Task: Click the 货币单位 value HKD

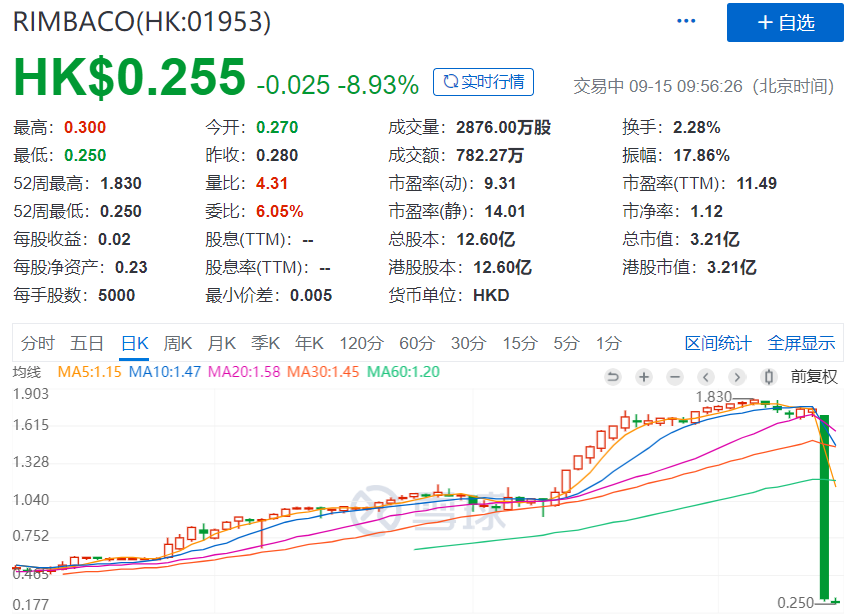Action: 491,296
